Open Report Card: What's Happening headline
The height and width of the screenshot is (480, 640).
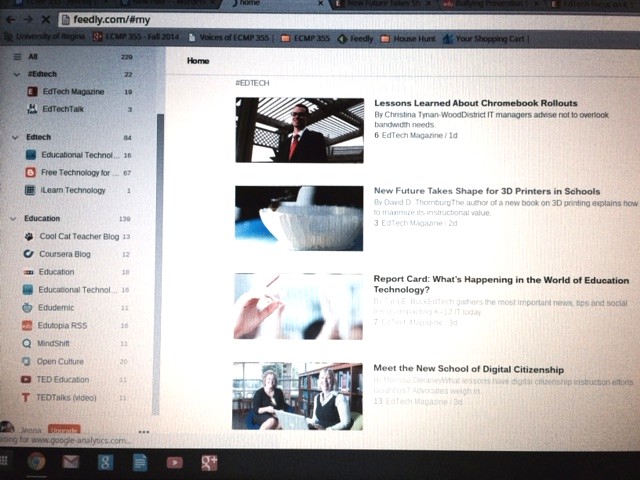pos(501,284)
